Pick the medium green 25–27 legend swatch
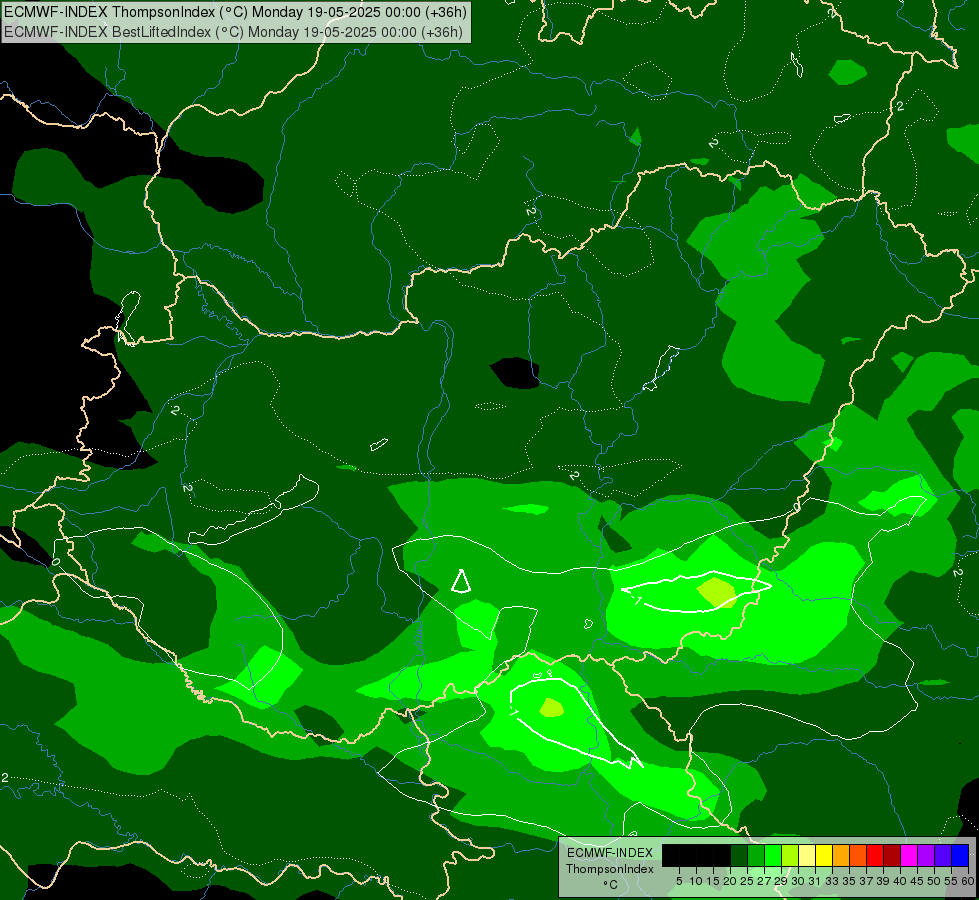Image resolution: width=979 pixels, height=900 pixels. 756,855
